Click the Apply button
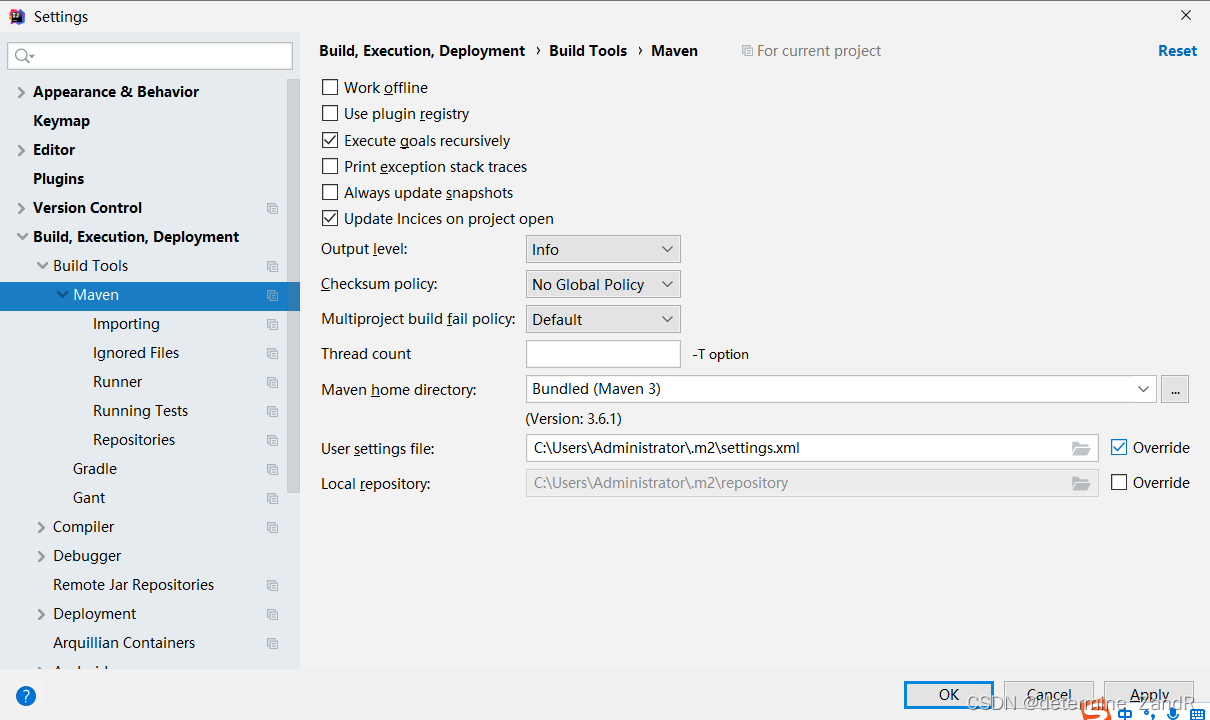 pyautogui.click(x=1149, y=695)
